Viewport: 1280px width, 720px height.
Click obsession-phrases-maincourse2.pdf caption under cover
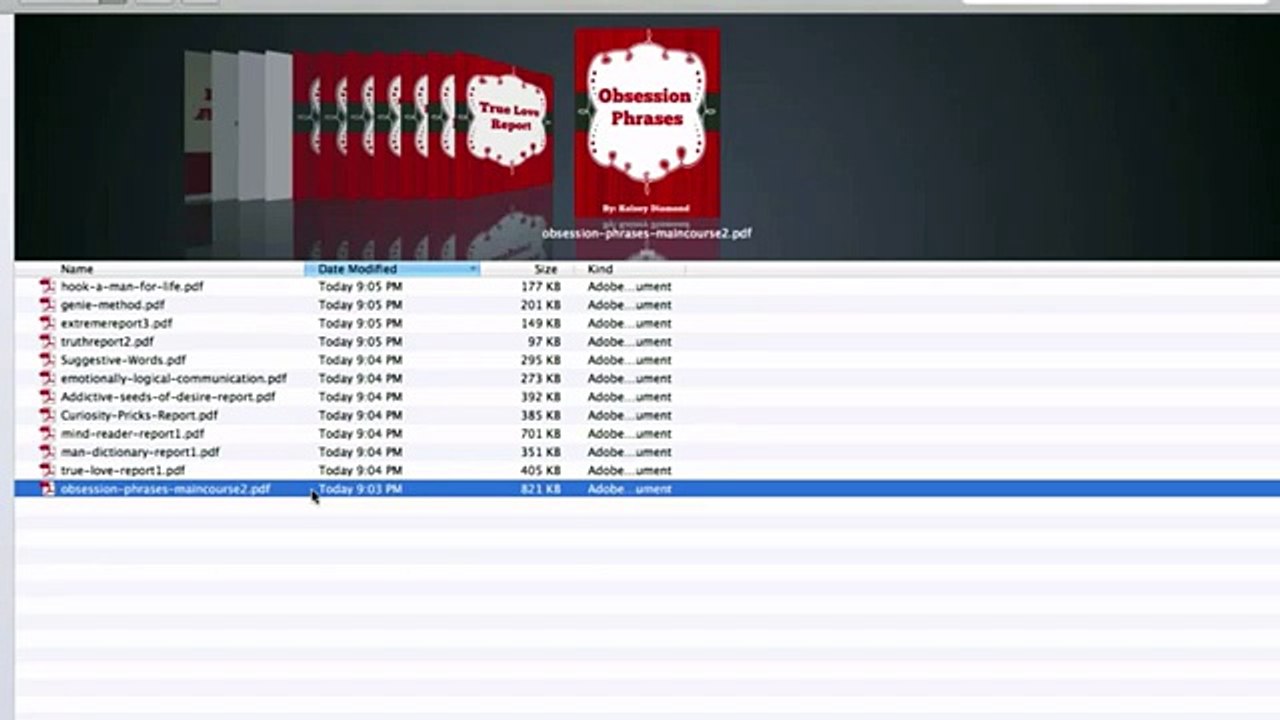(646, 233)
